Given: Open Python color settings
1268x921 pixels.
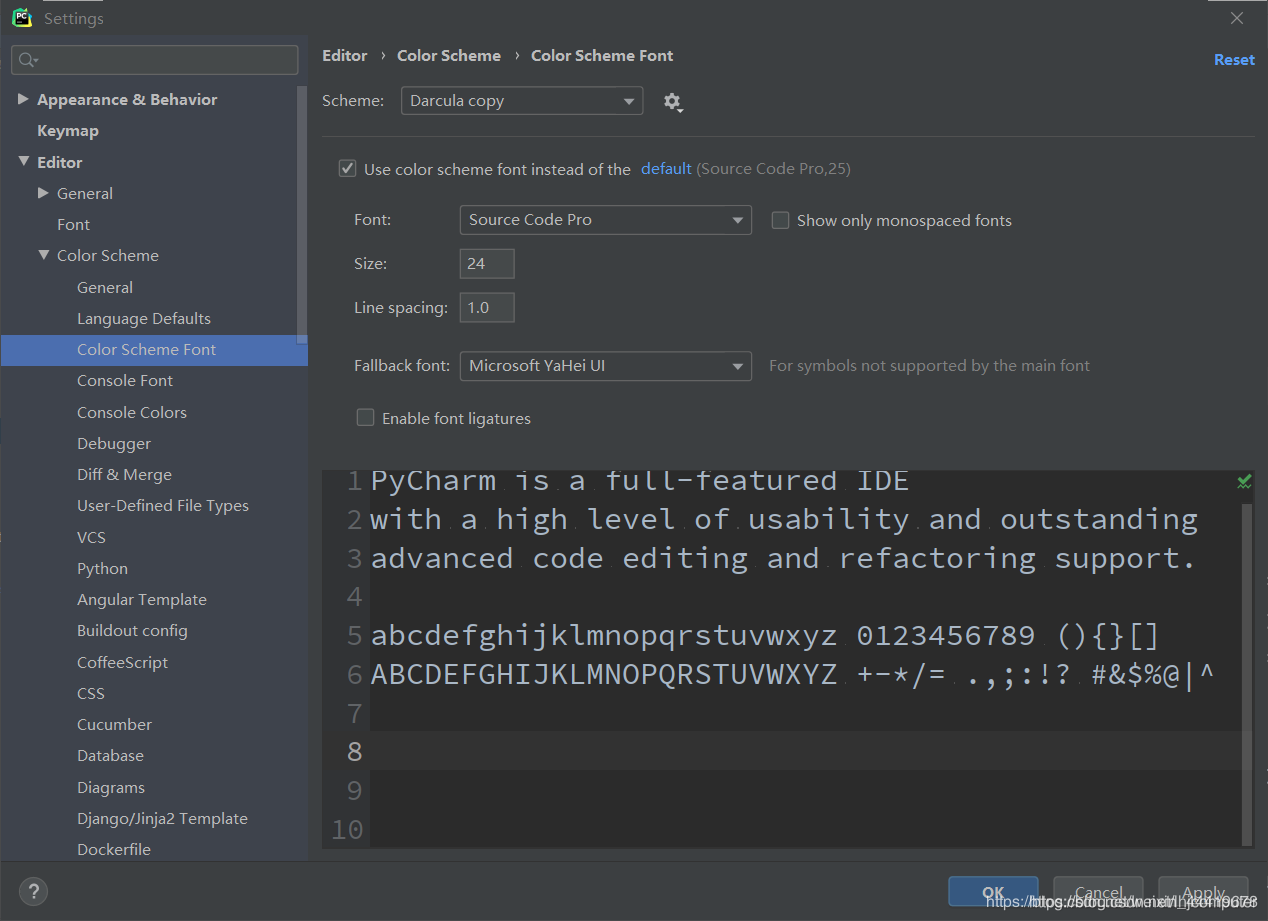Looking at the screenshot, I should (x=102, y=569).
